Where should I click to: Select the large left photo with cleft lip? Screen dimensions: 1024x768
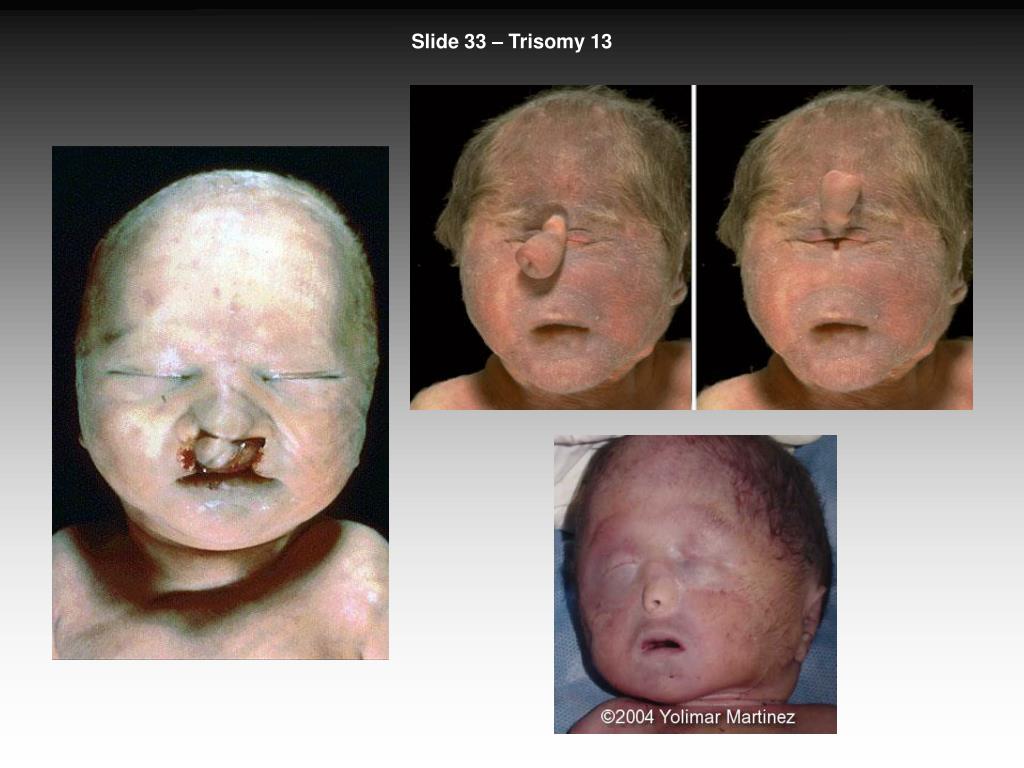(220, 402)
